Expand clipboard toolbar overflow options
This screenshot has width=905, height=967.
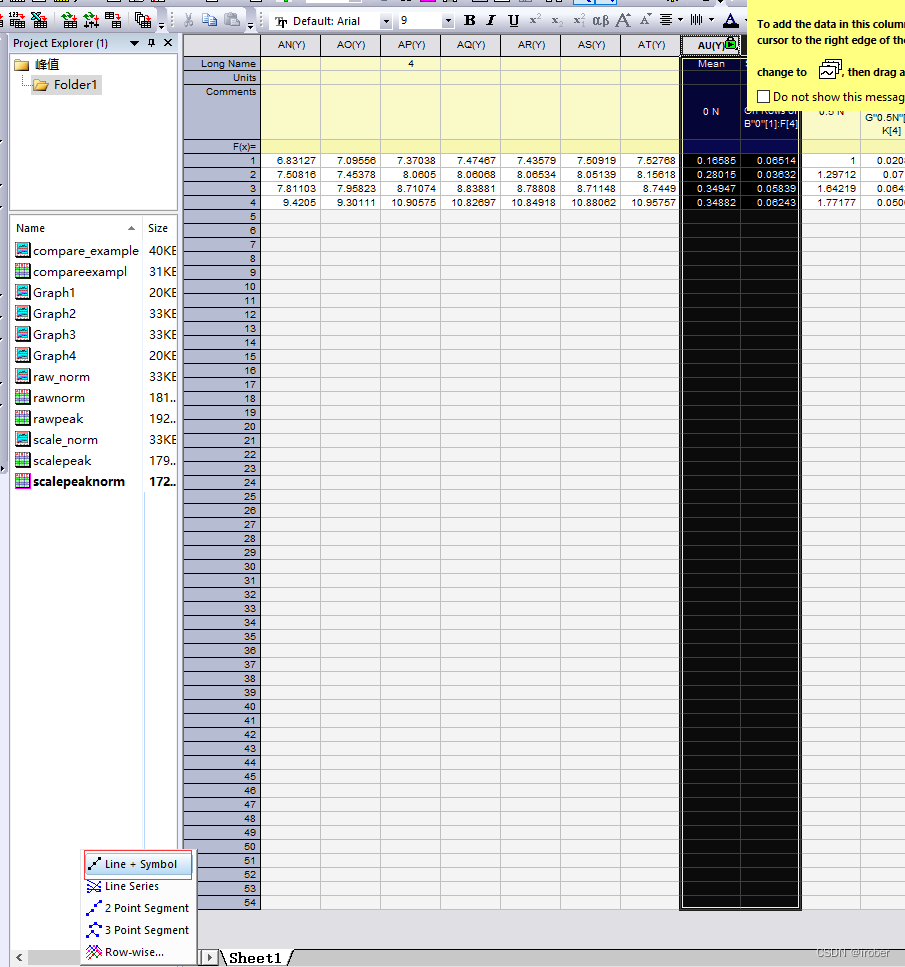coord(250,26)
